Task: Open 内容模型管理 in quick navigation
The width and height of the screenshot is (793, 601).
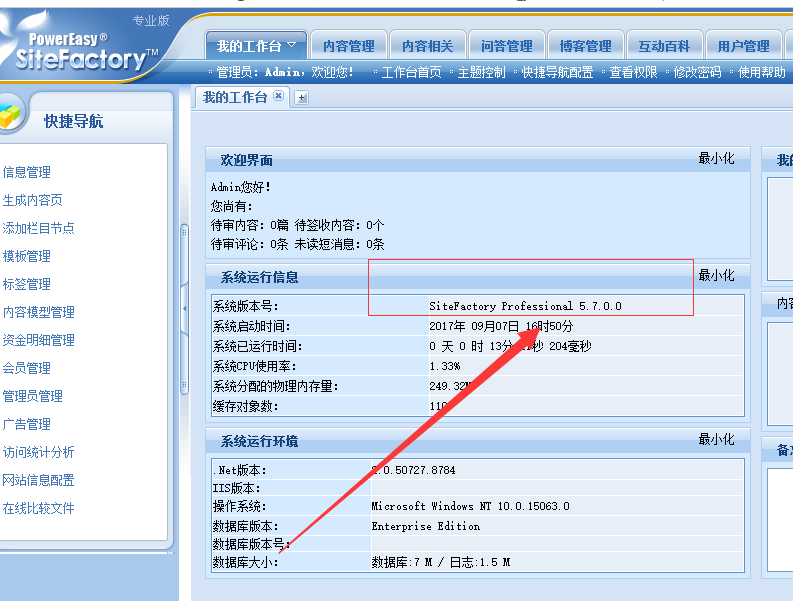Action: (x=38, y=312)
